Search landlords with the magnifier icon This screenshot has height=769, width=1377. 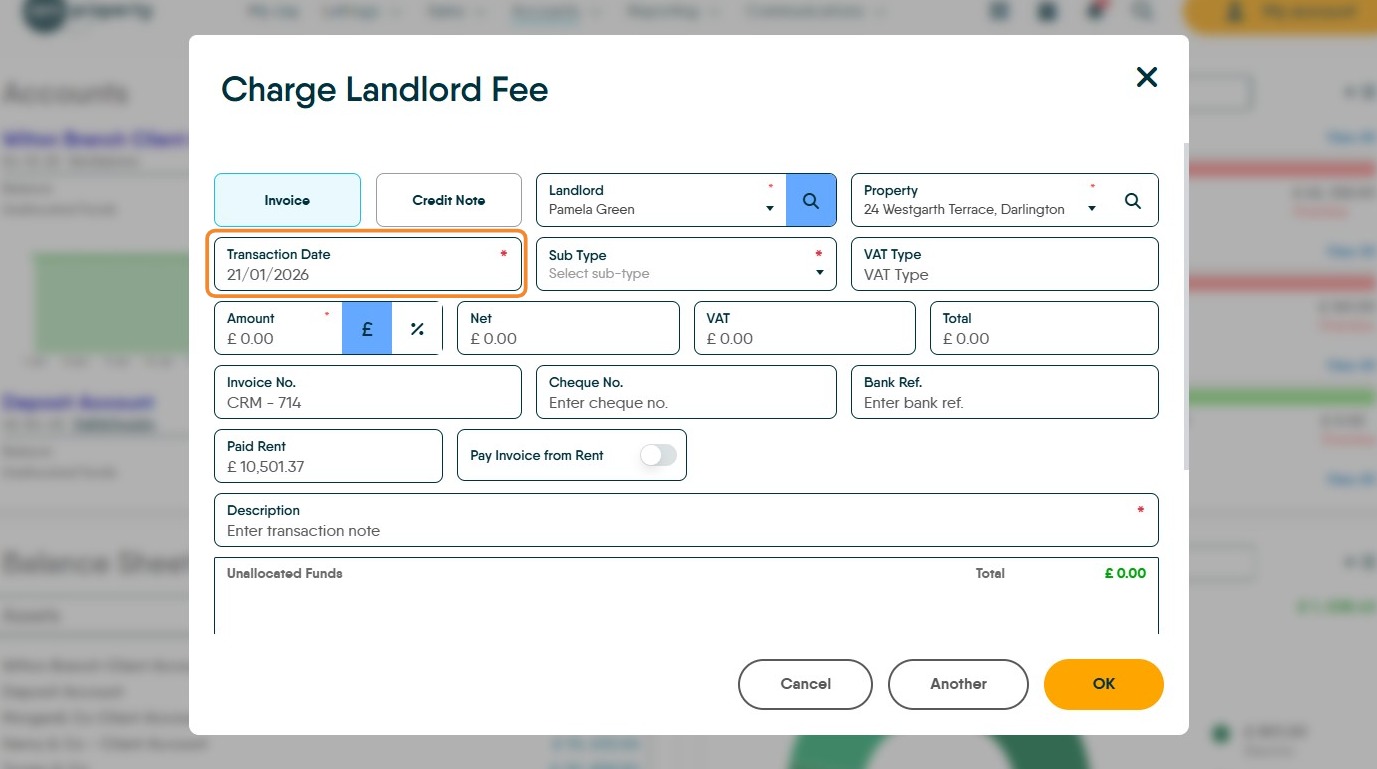coord(811,201)
